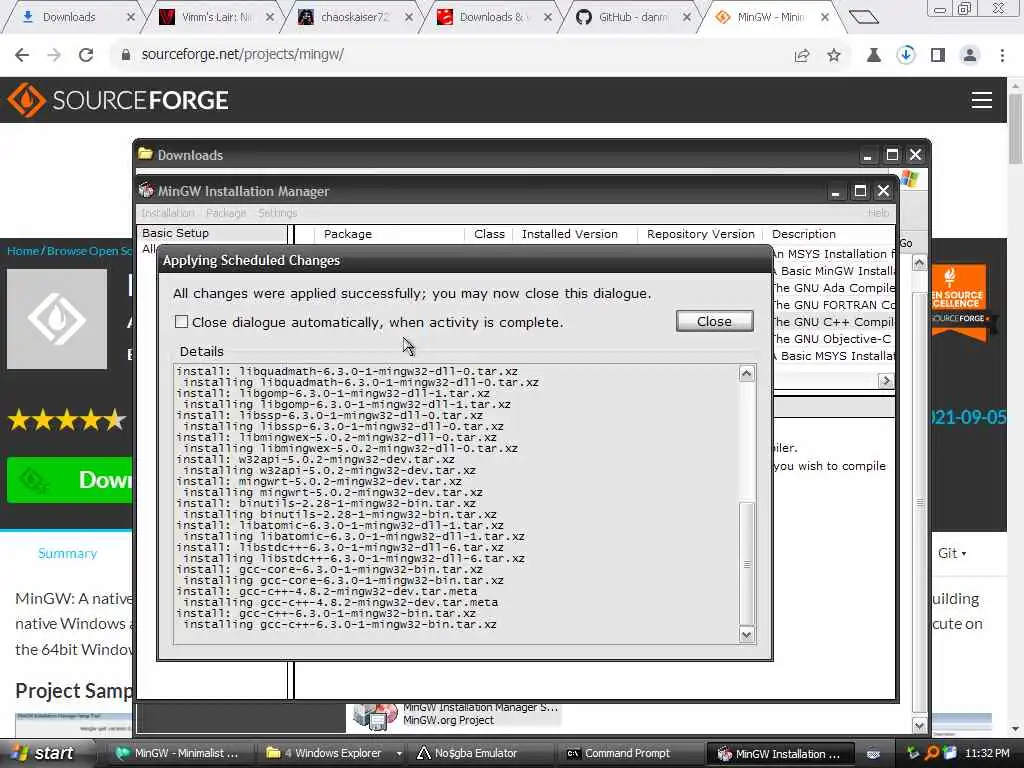1024x768 pixels.
Task: Click the Downloads window folder icon
Action: tap(145, 155)
